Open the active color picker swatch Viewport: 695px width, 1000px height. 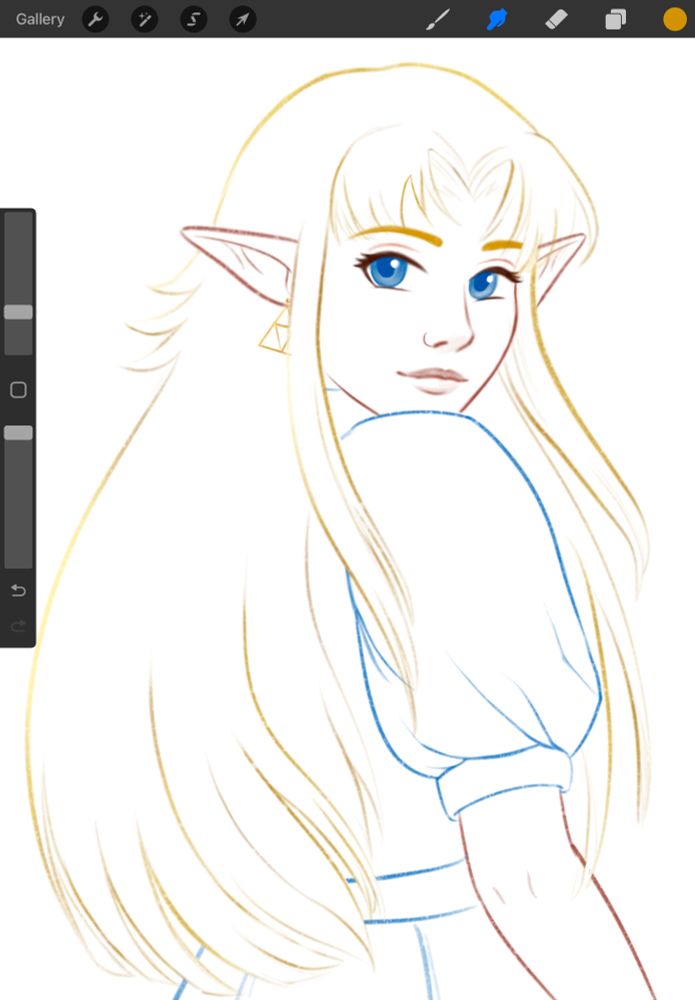coord(675,19)
